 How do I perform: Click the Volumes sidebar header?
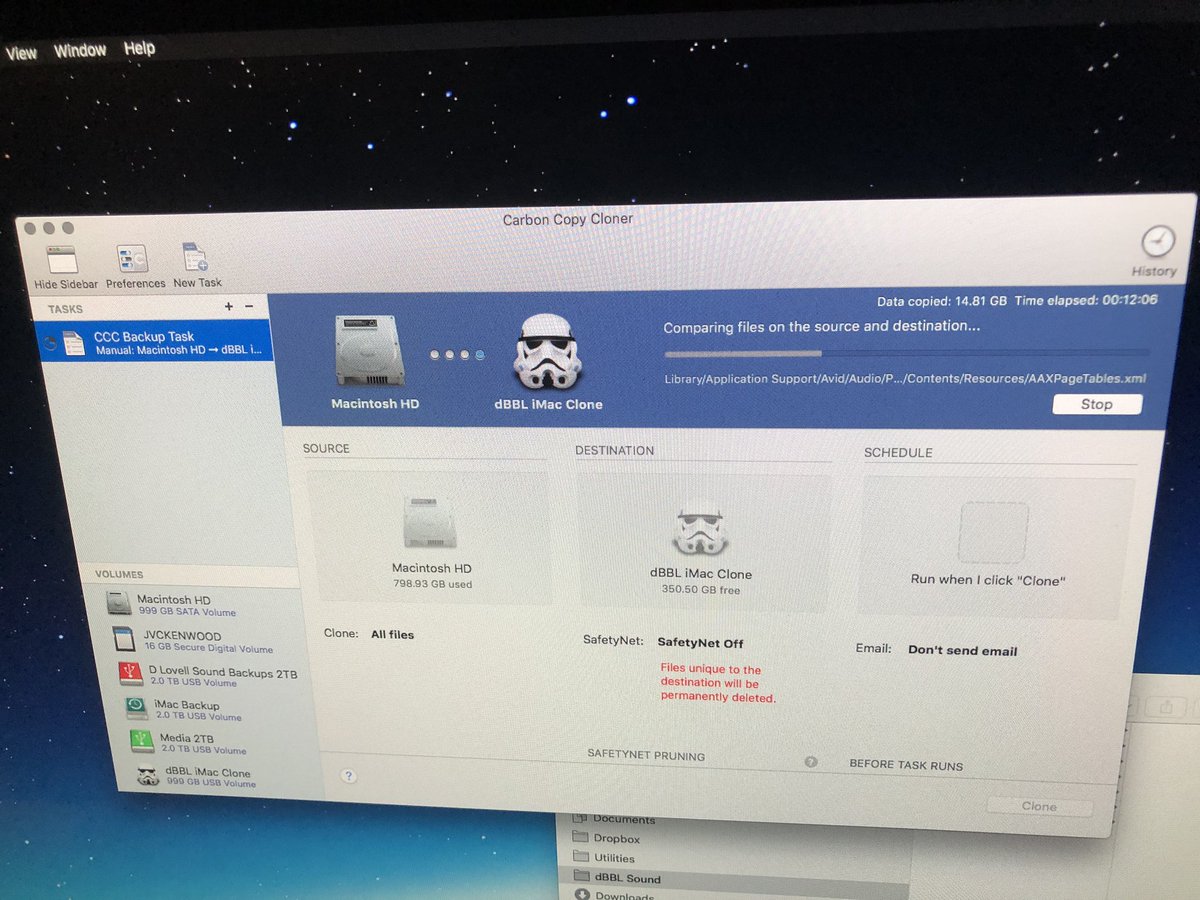click(x=119, y=574)
